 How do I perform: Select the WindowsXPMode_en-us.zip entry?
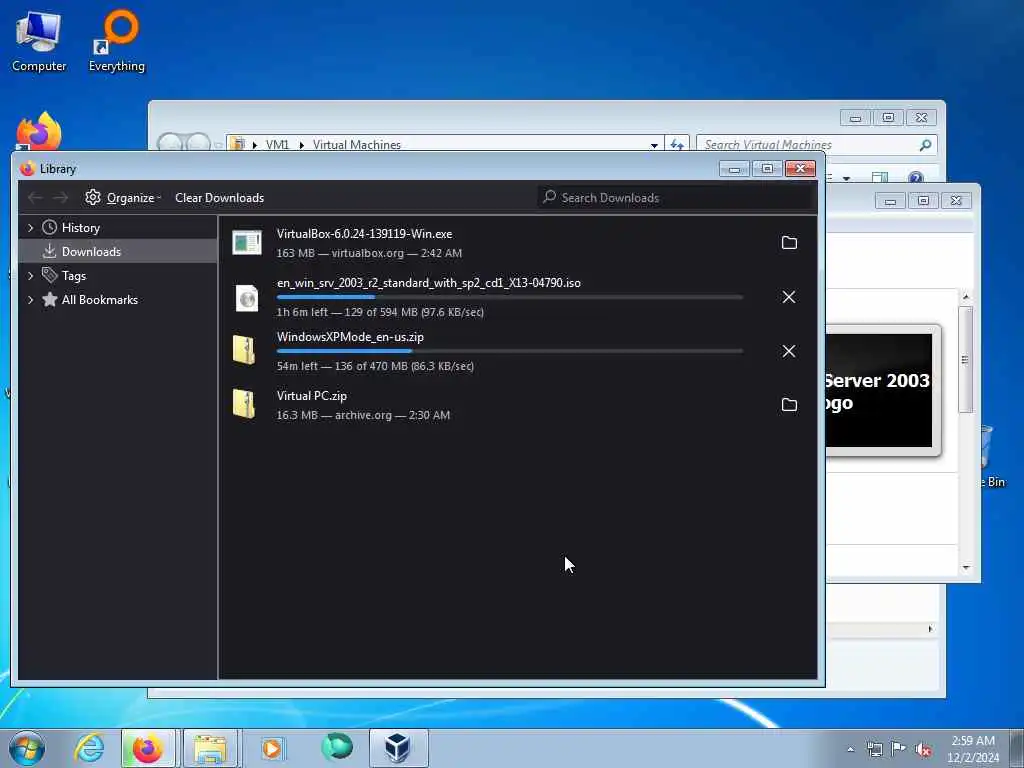click(x=517, y=351)
